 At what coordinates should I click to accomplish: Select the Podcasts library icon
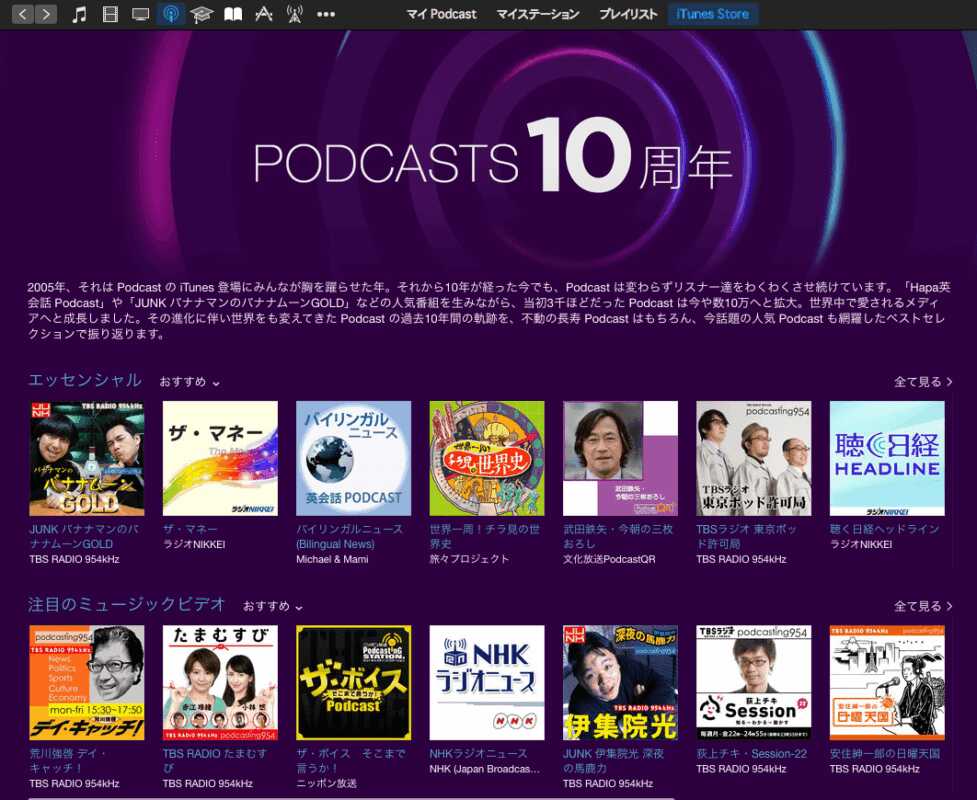[x=171, y=14]
